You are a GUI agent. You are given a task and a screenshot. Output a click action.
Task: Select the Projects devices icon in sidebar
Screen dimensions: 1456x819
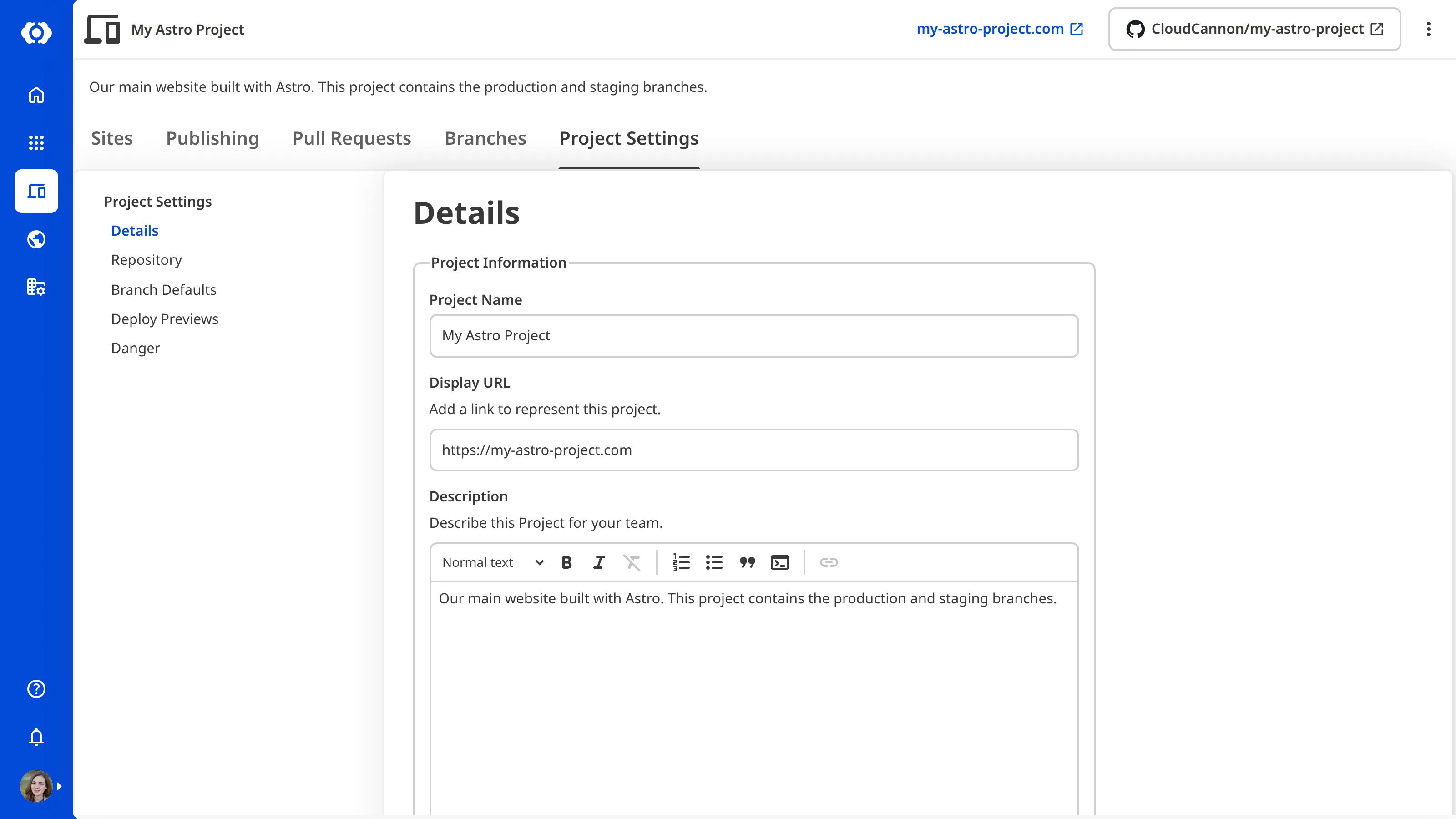click(36, 191)
